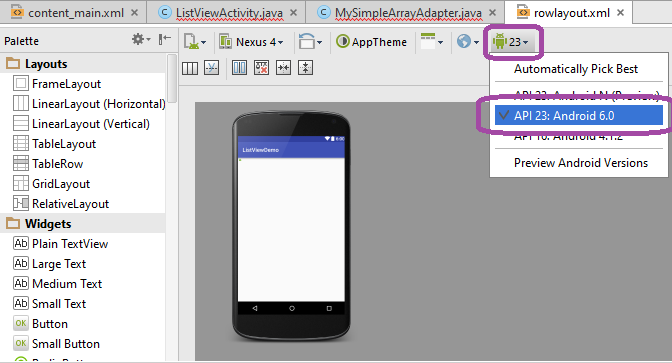Image resolution: width=672 pixels, height=363 pixels.
Task: Click the second layout toolbar icon with blue mark
Action: coord(212,68)
